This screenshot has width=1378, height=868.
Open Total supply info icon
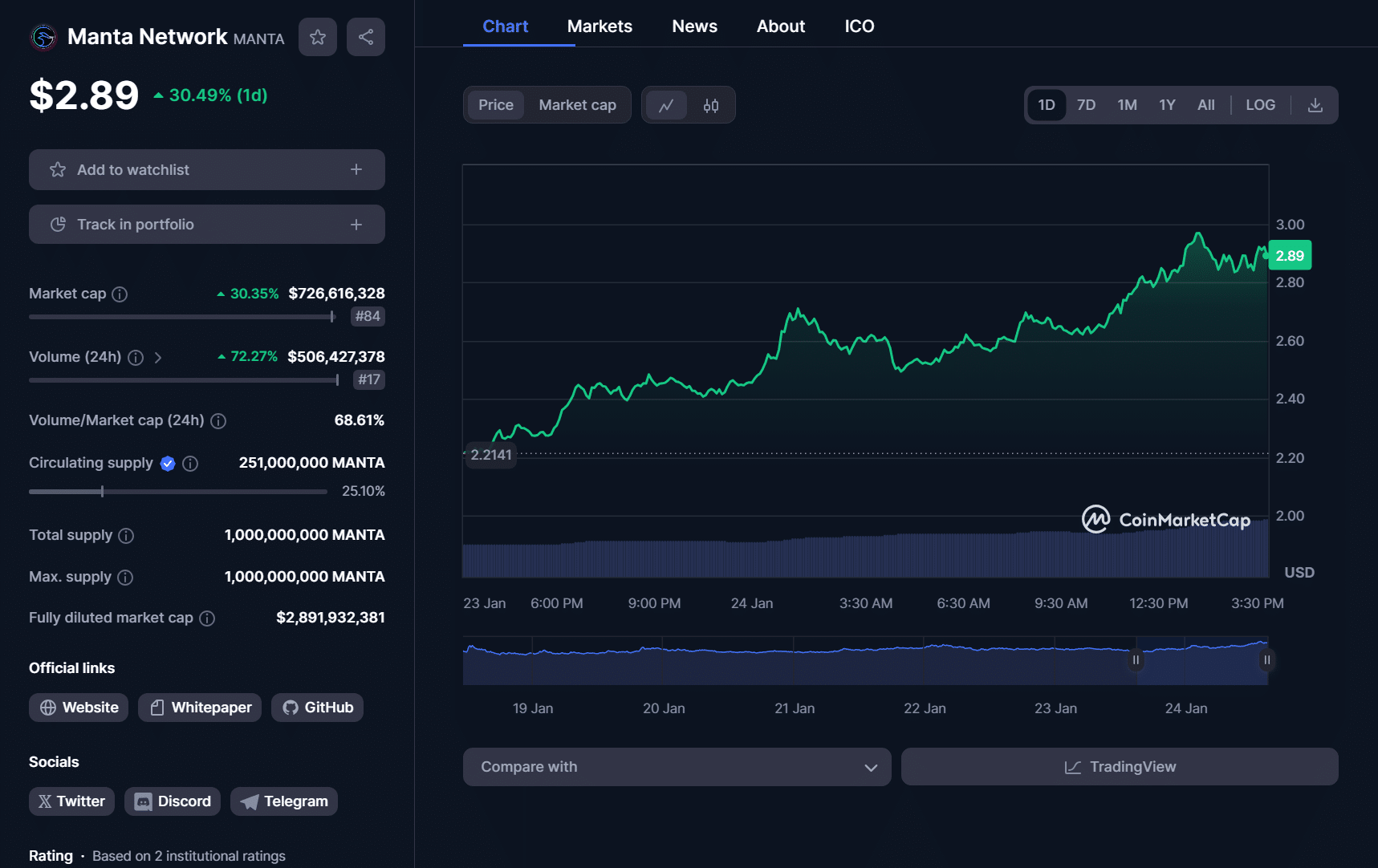(126, 536)
